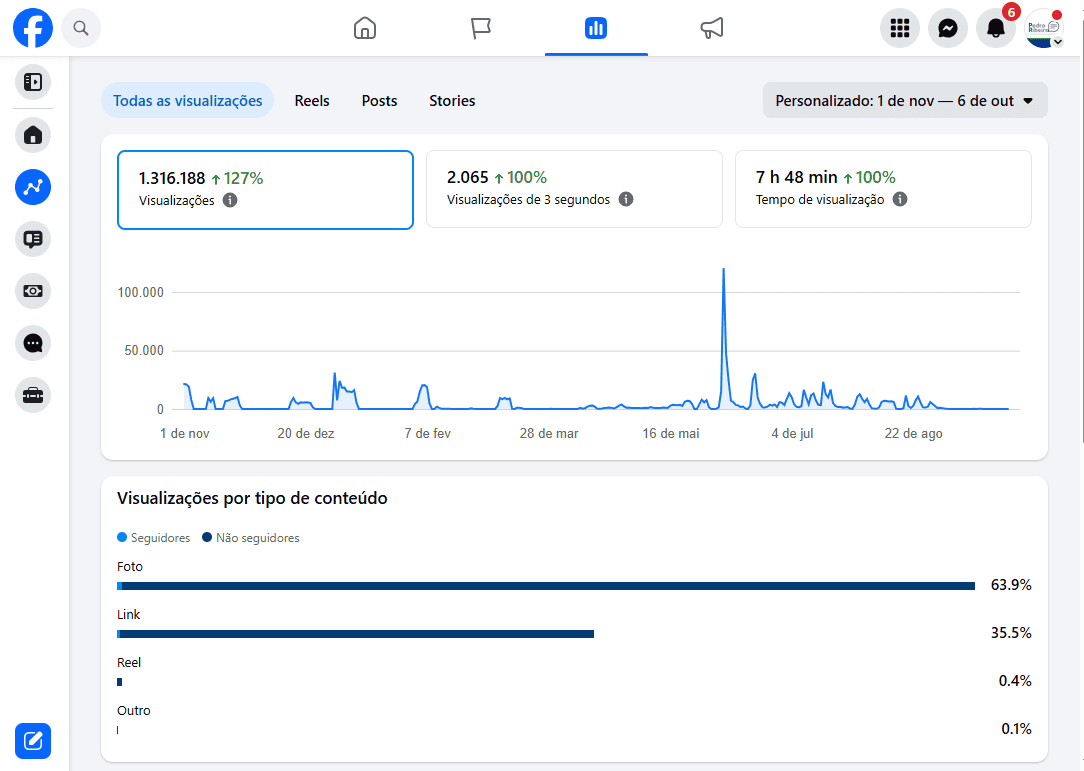The image size is (1084, 771).
Task: Open the sidebar messages bubble icon
Action: point(32,343)
